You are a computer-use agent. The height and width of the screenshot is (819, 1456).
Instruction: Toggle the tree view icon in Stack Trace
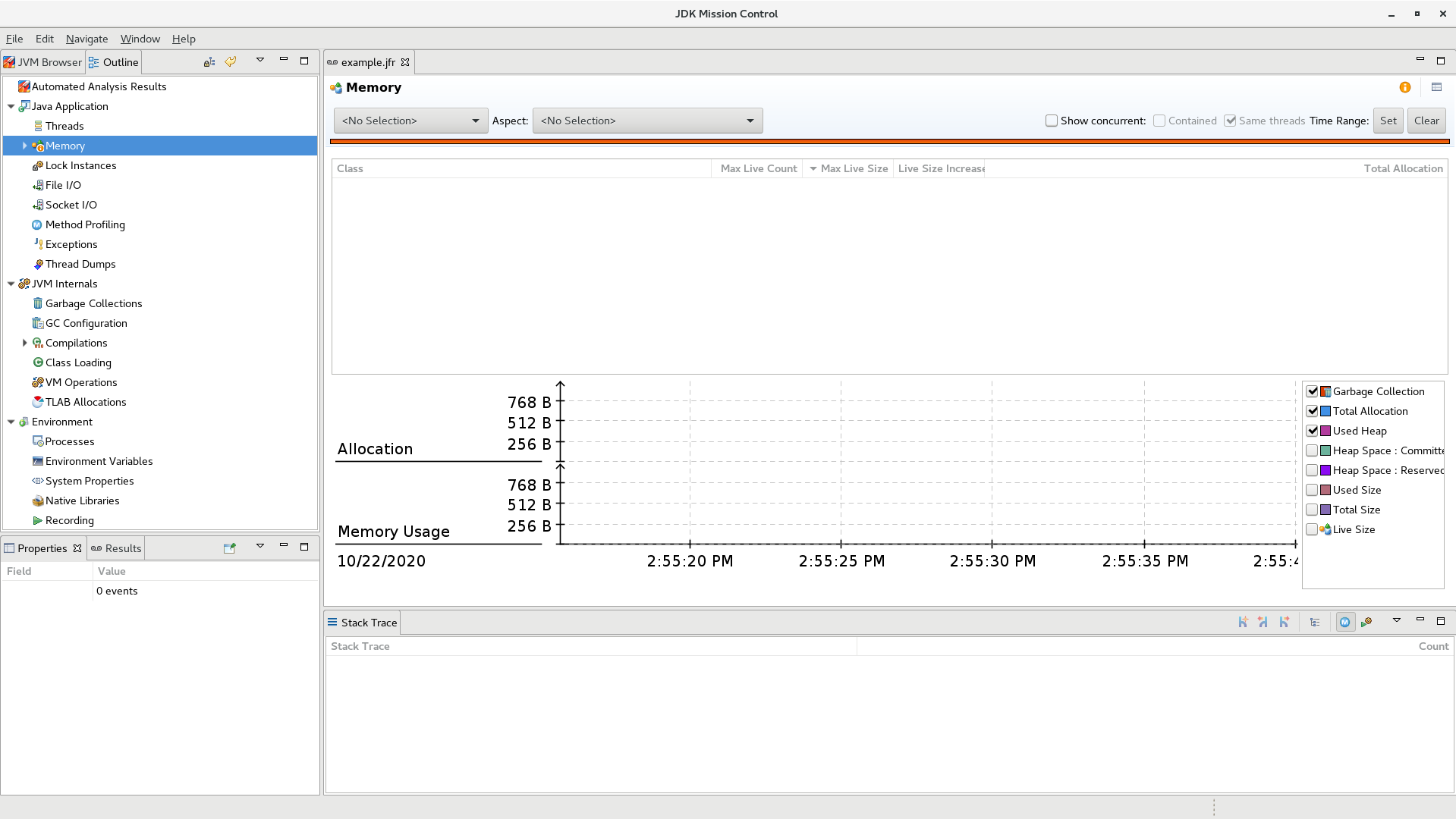click(1315, 622)
